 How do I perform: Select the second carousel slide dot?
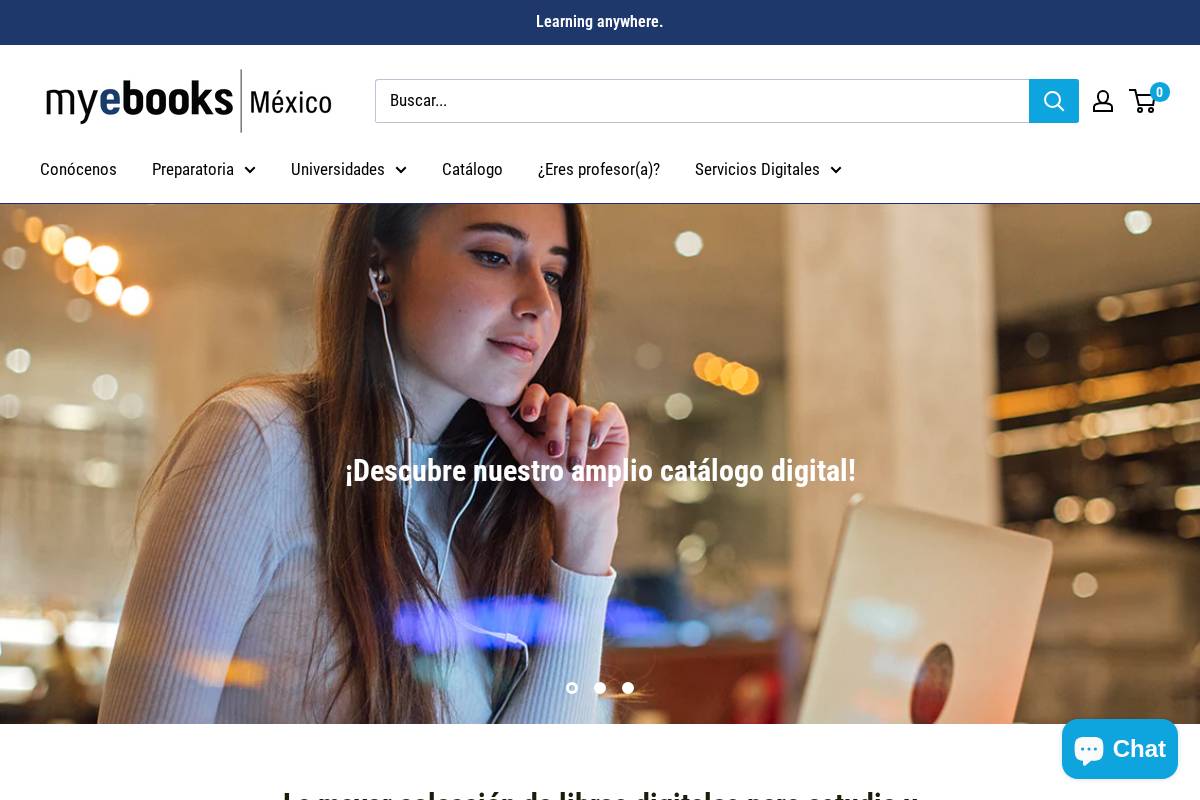(x=600, y=688)
